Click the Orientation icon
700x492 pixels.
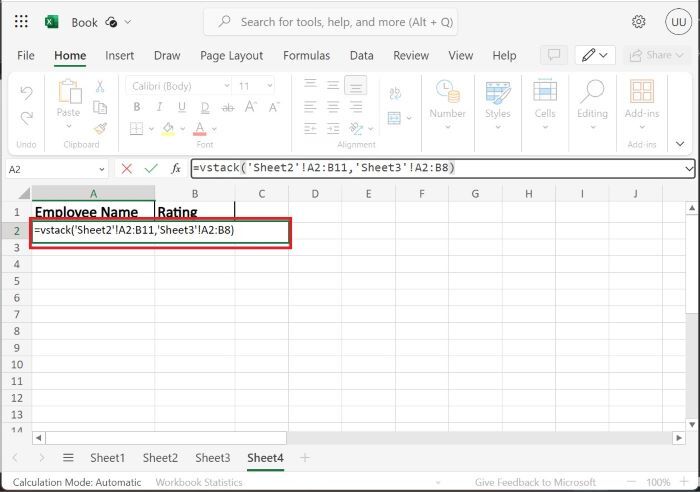click(356, 129)
